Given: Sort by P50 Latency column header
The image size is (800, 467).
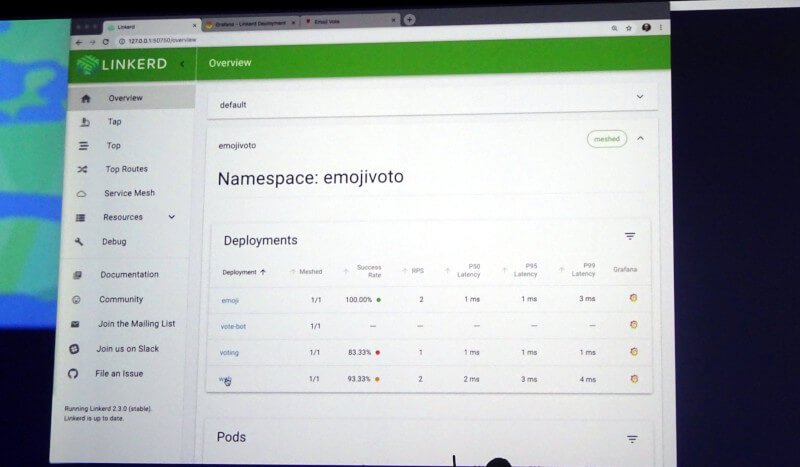Looking at the screenshot, I should click(x=463, y=271).
